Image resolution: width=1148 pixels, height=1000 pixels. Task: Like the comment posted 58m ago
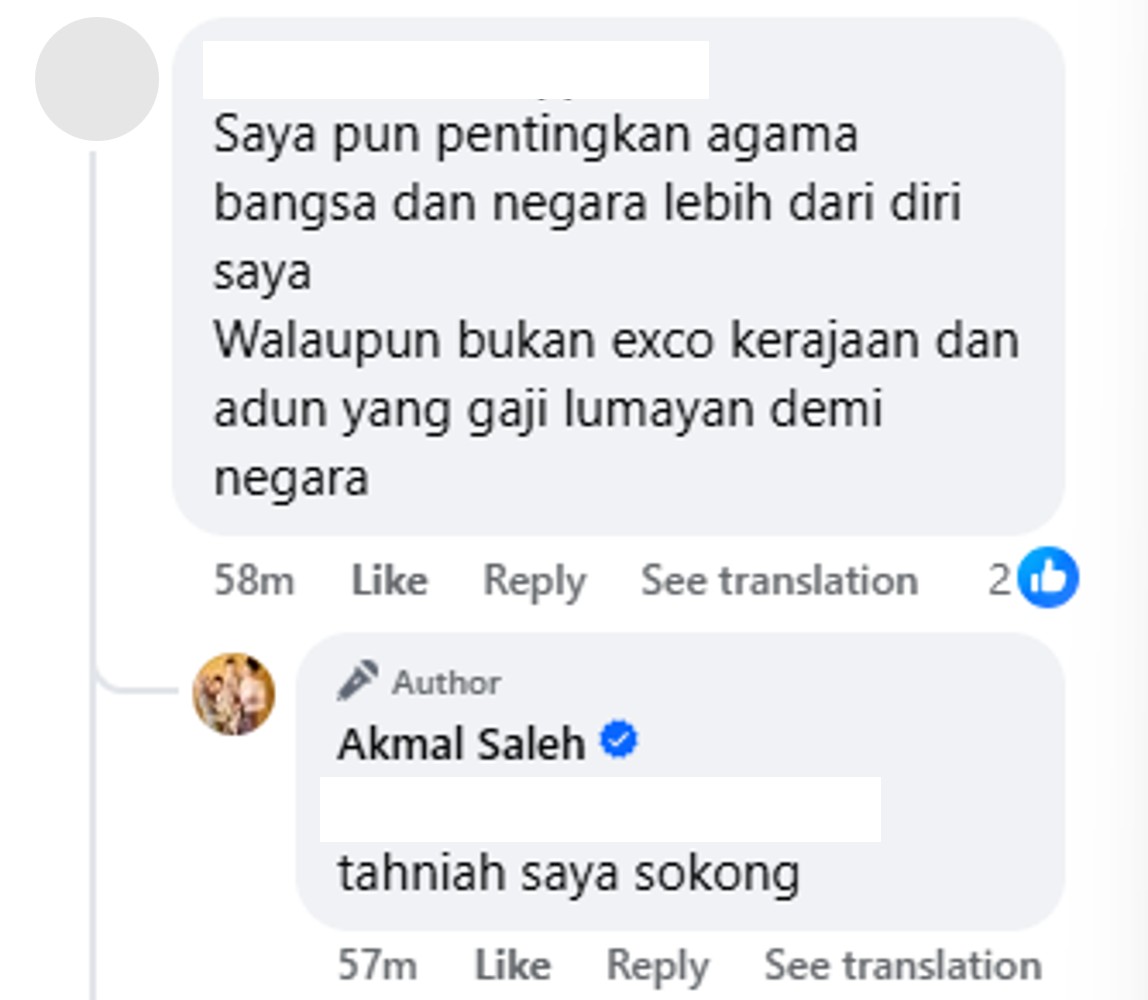pyautogui.click(x=390, y=581)
